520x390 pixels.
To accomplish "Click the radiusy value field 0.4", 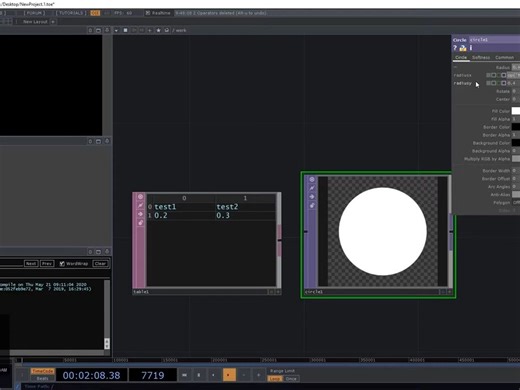I will tap(513, 83).
